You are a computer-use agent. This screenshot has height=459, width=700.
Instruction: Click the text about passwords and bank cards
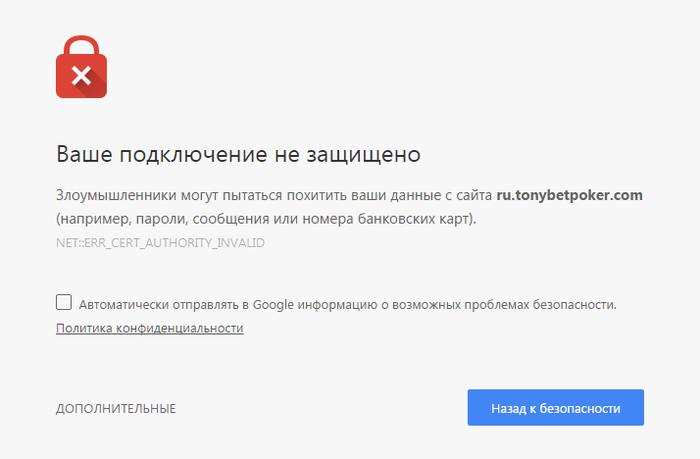coord(266,219)
